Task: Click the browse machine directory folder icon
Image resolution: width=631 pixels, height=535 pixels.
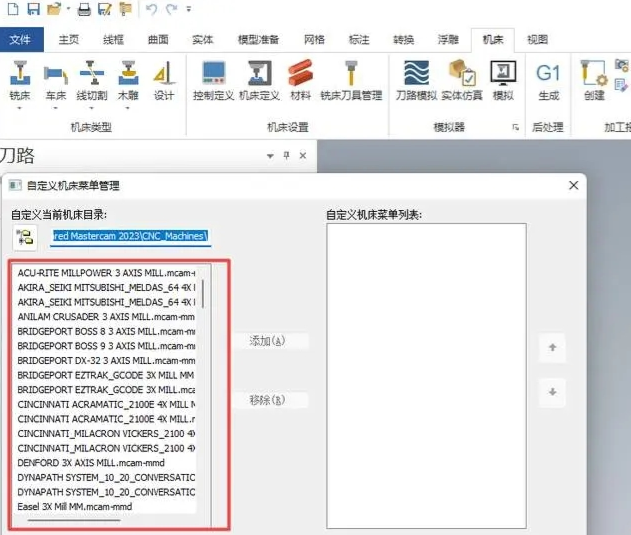Action: pos(25,237)
